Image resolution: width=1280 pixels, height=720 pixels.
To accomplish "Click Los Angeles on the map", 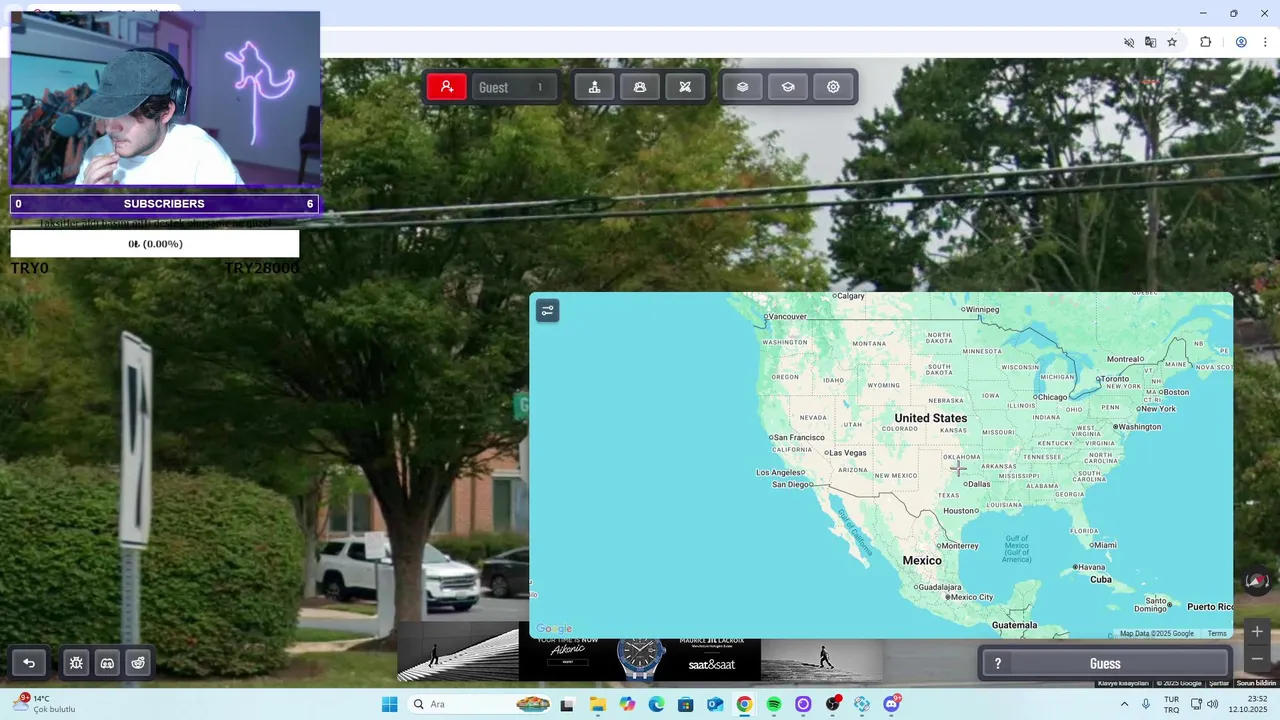I will (x=781, y=472).
